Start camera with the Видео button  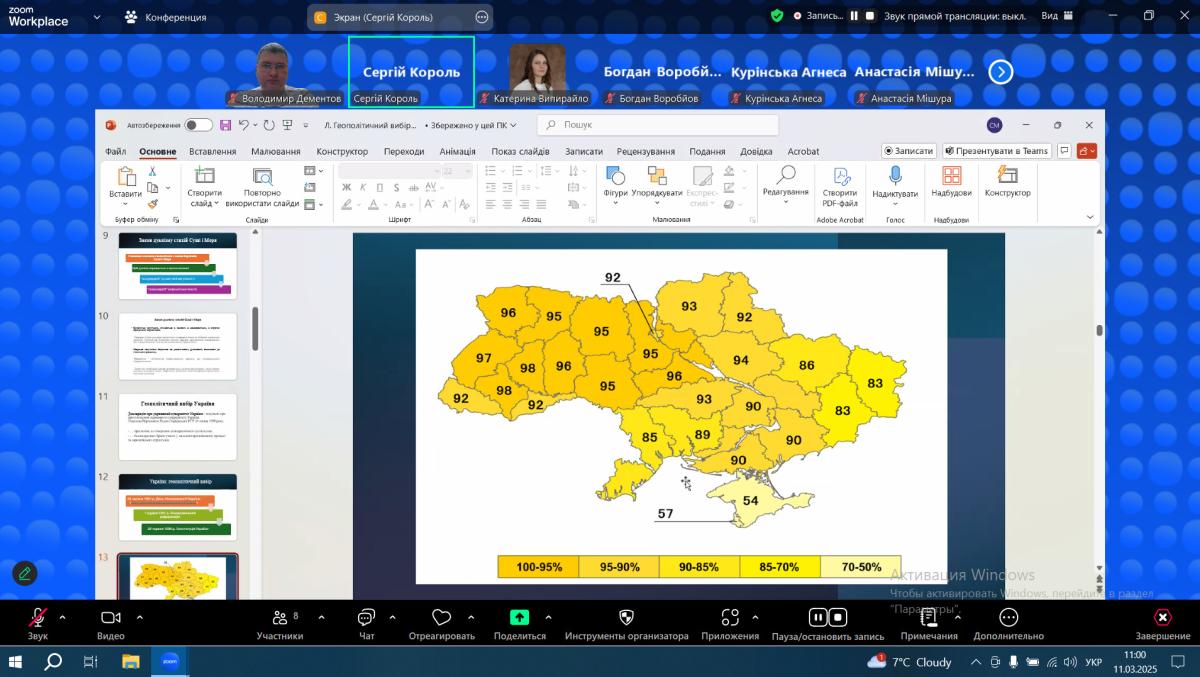[x=110, y=618]
